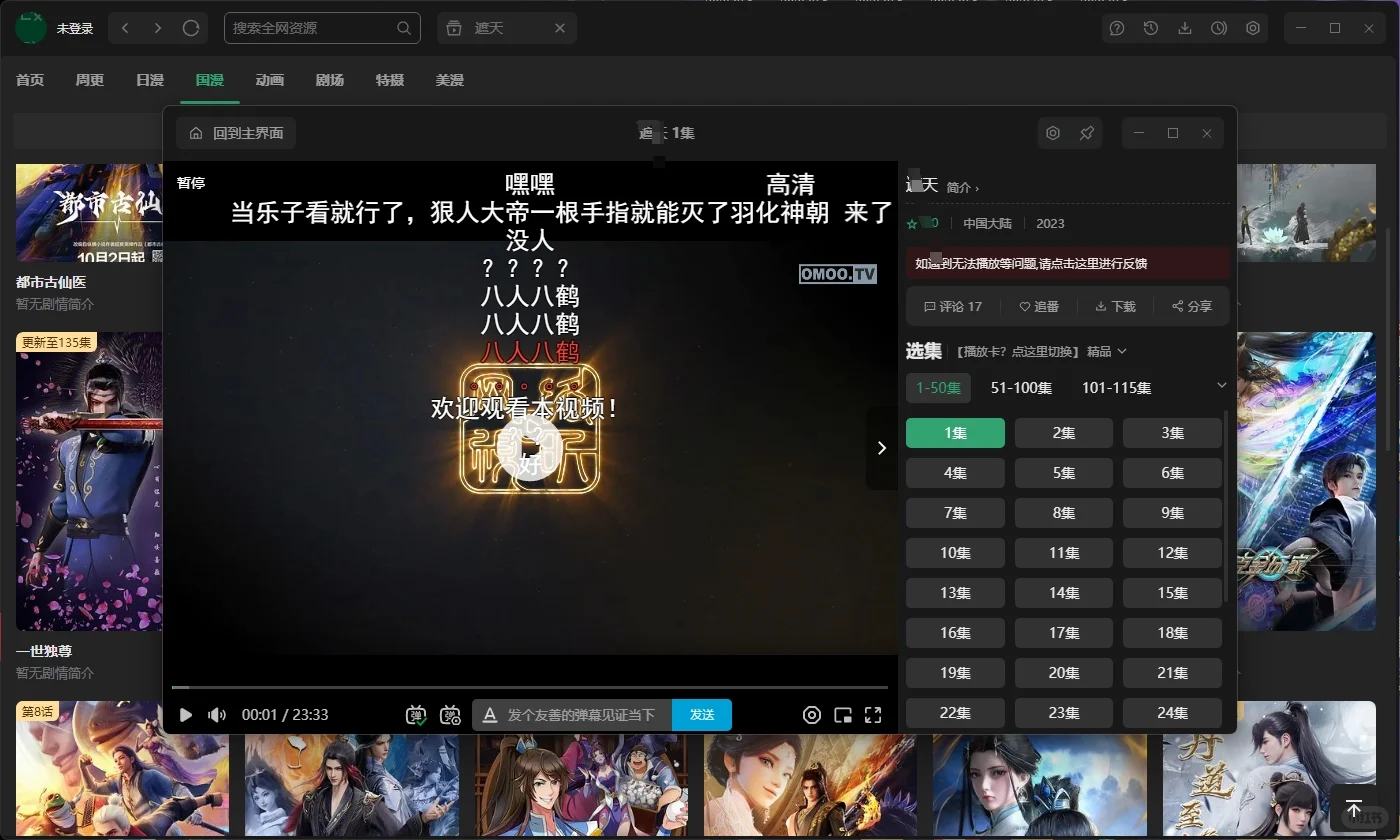Enter fullscreen with the fullscreen icon
This screenshot has height=840, width=1400.
tap(872, 714)
